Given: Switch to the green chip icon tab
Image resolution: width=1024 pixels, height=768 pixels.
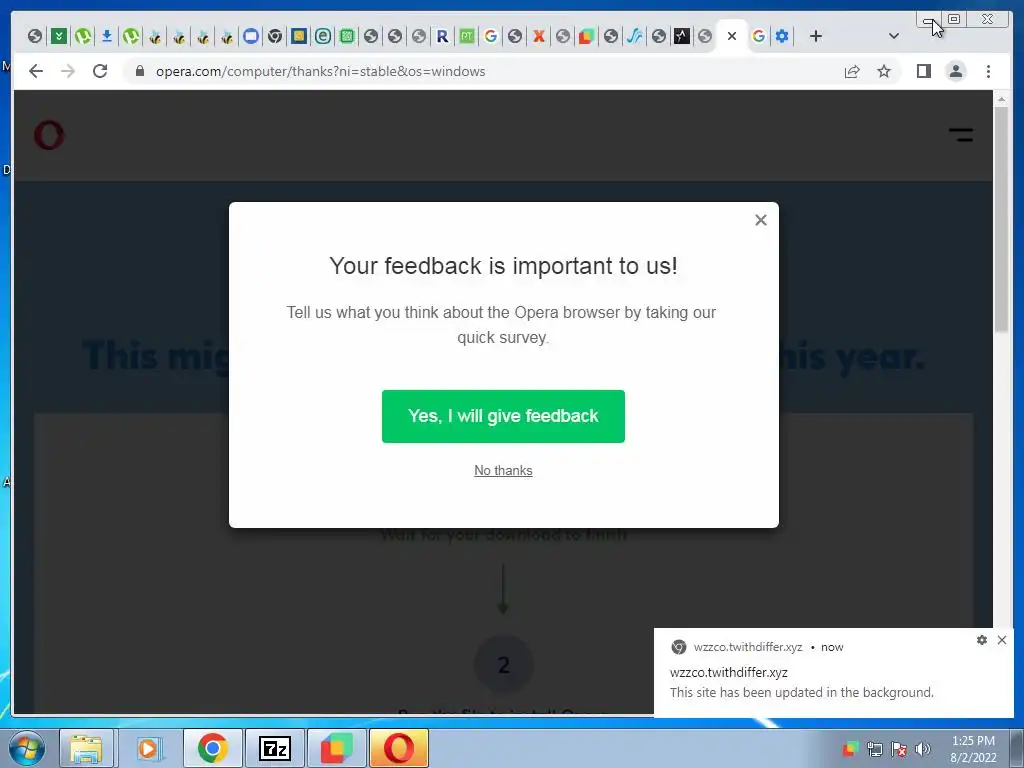Looking at the screenshot, I should pos(347,36).
